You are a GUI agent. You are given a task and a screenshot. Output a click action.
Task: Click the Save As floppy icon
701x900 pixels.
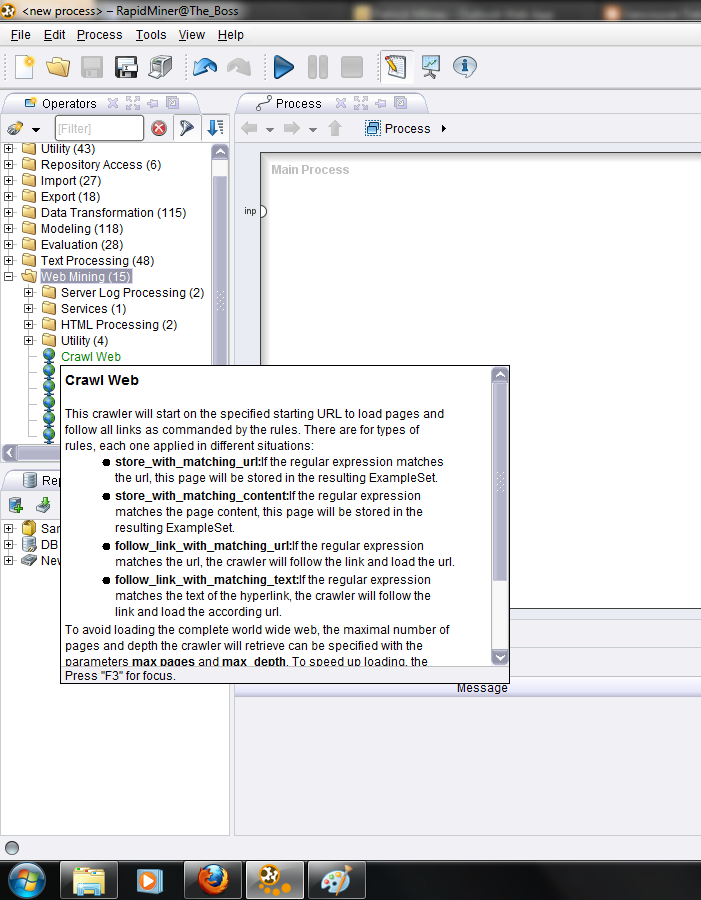[x=126, y=67]
